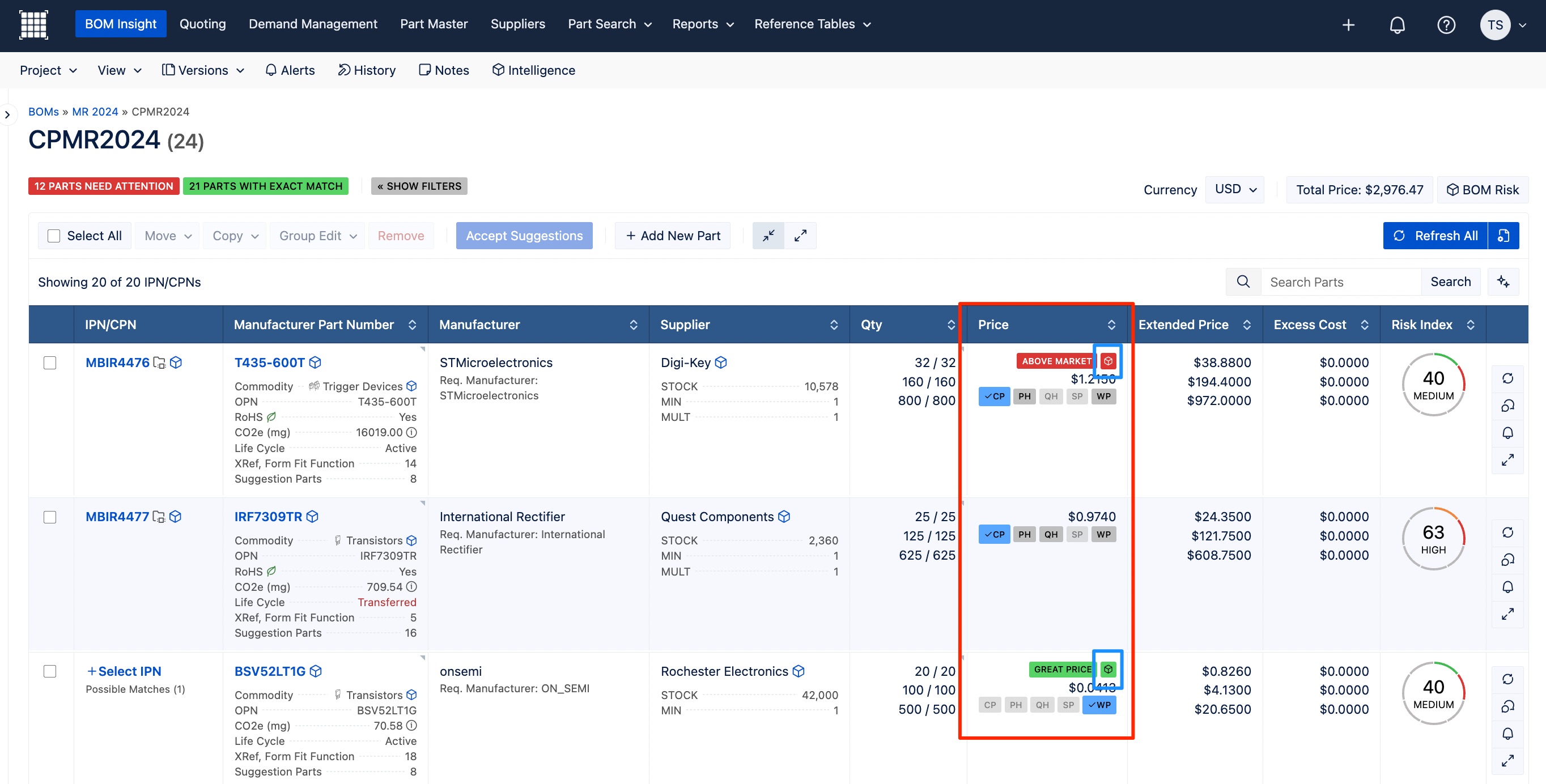Expand the left sidebar arrow

7,114
